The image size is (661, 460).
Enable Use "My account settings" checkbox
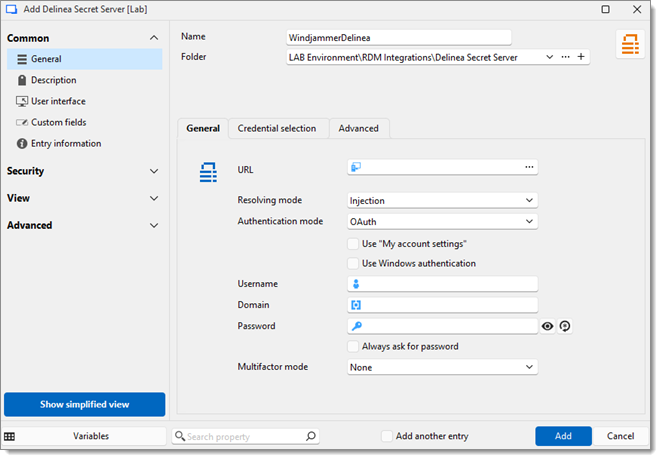tap(353, 244)
